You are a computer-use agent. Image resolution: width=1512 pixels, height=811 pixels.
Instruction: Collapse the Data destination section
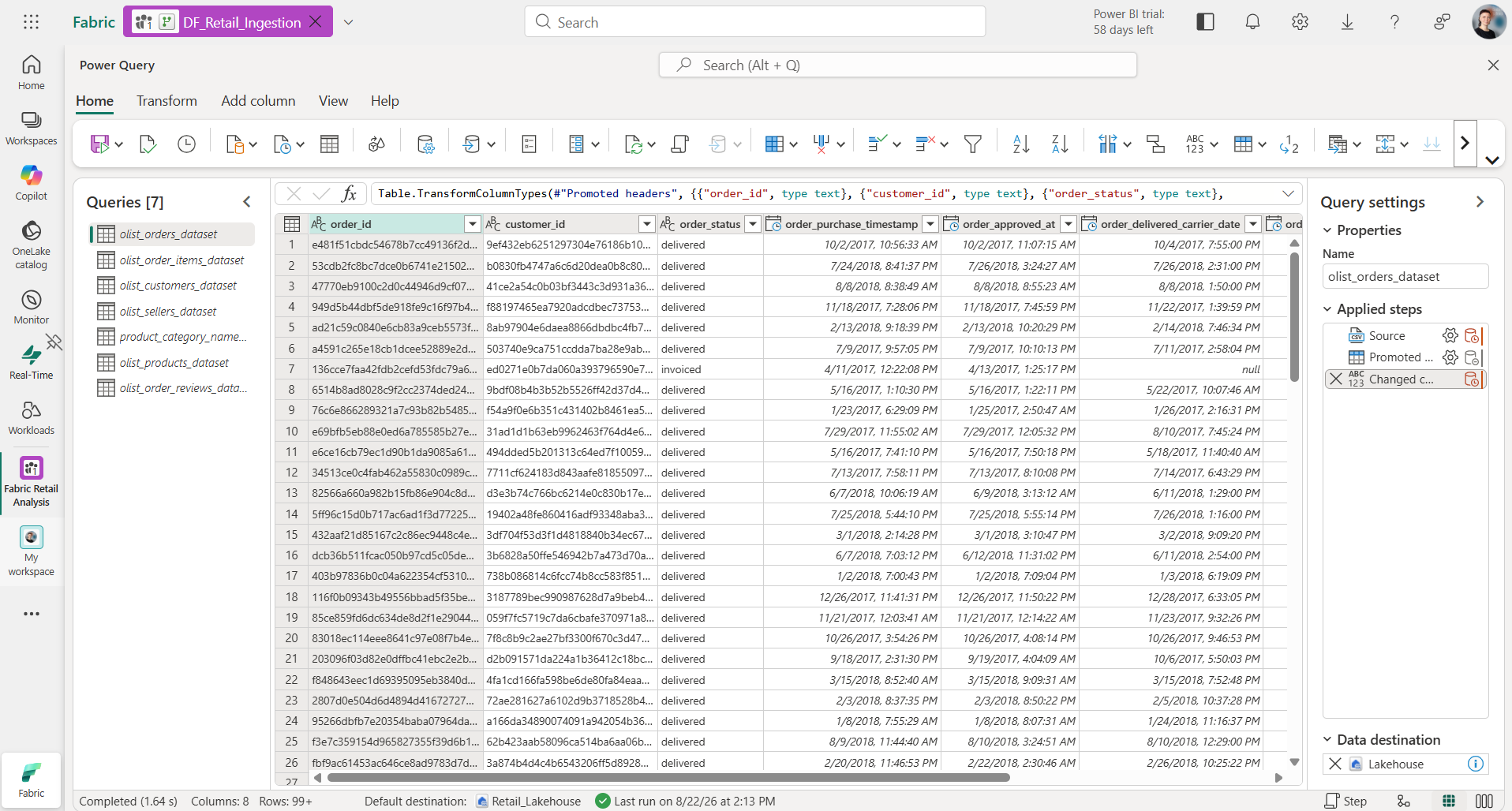[1327, 740]
